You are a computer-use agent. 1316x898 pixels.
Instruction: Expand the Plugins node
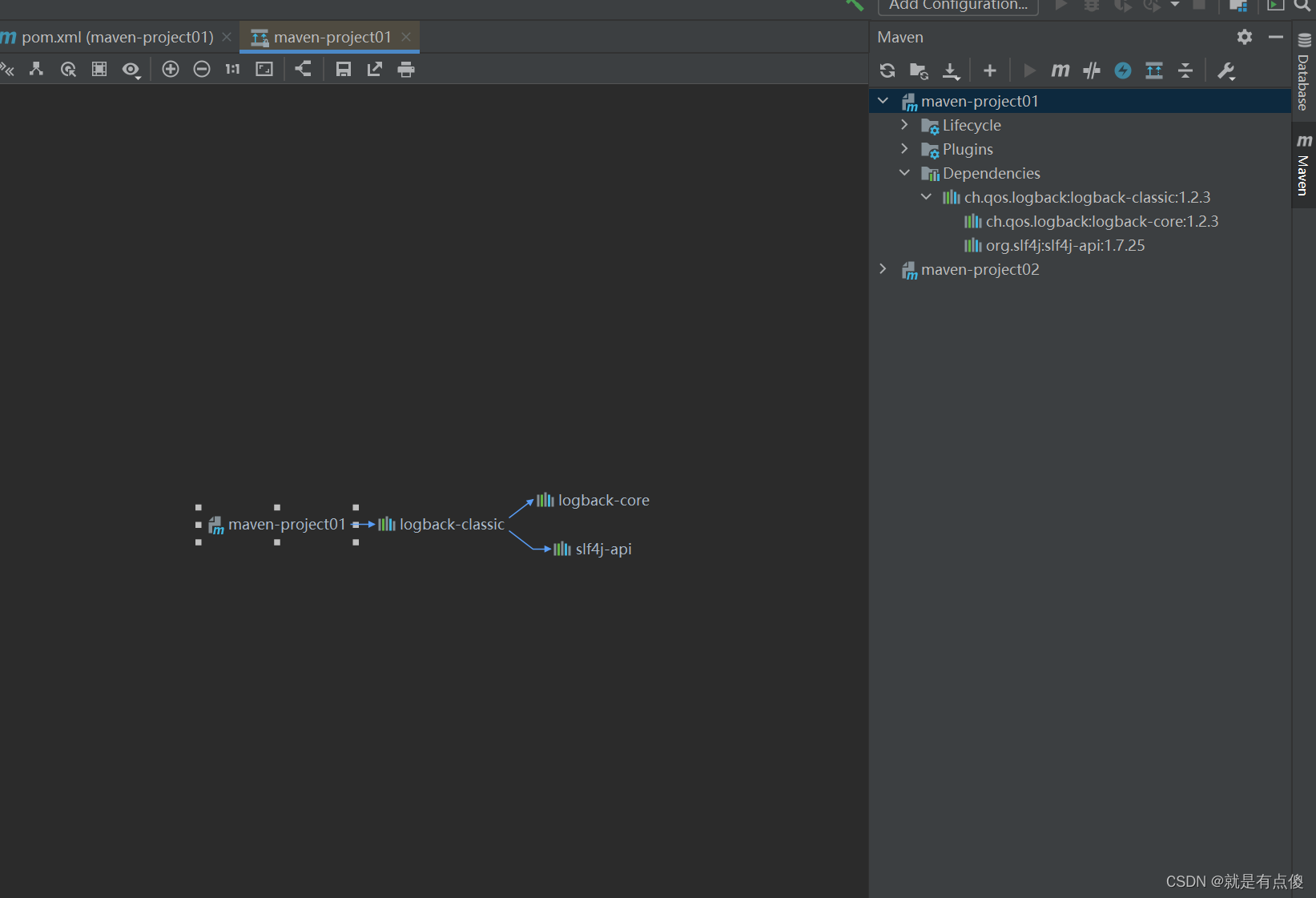pyautogui.click(x=904, y=149)
